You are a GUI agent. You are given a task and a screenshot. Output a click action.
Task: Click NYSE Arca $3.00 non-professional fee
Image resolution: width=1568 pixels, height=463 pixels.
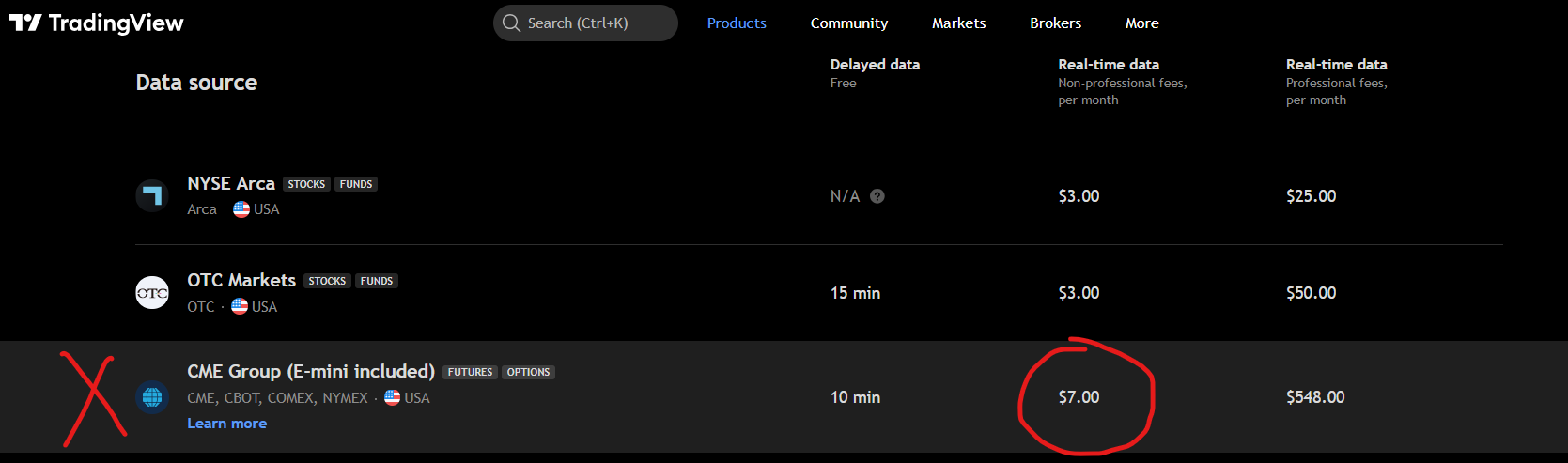(x=1079, y=196)
